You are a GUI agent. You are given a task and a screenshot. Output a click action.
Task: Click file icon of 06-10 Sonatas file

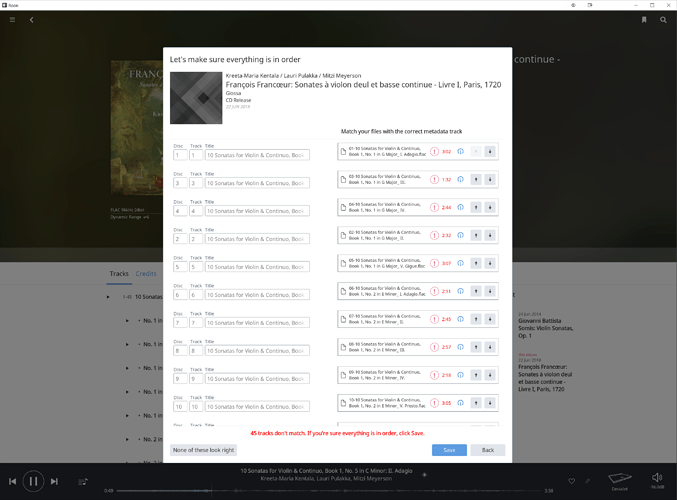click(343, 291)
